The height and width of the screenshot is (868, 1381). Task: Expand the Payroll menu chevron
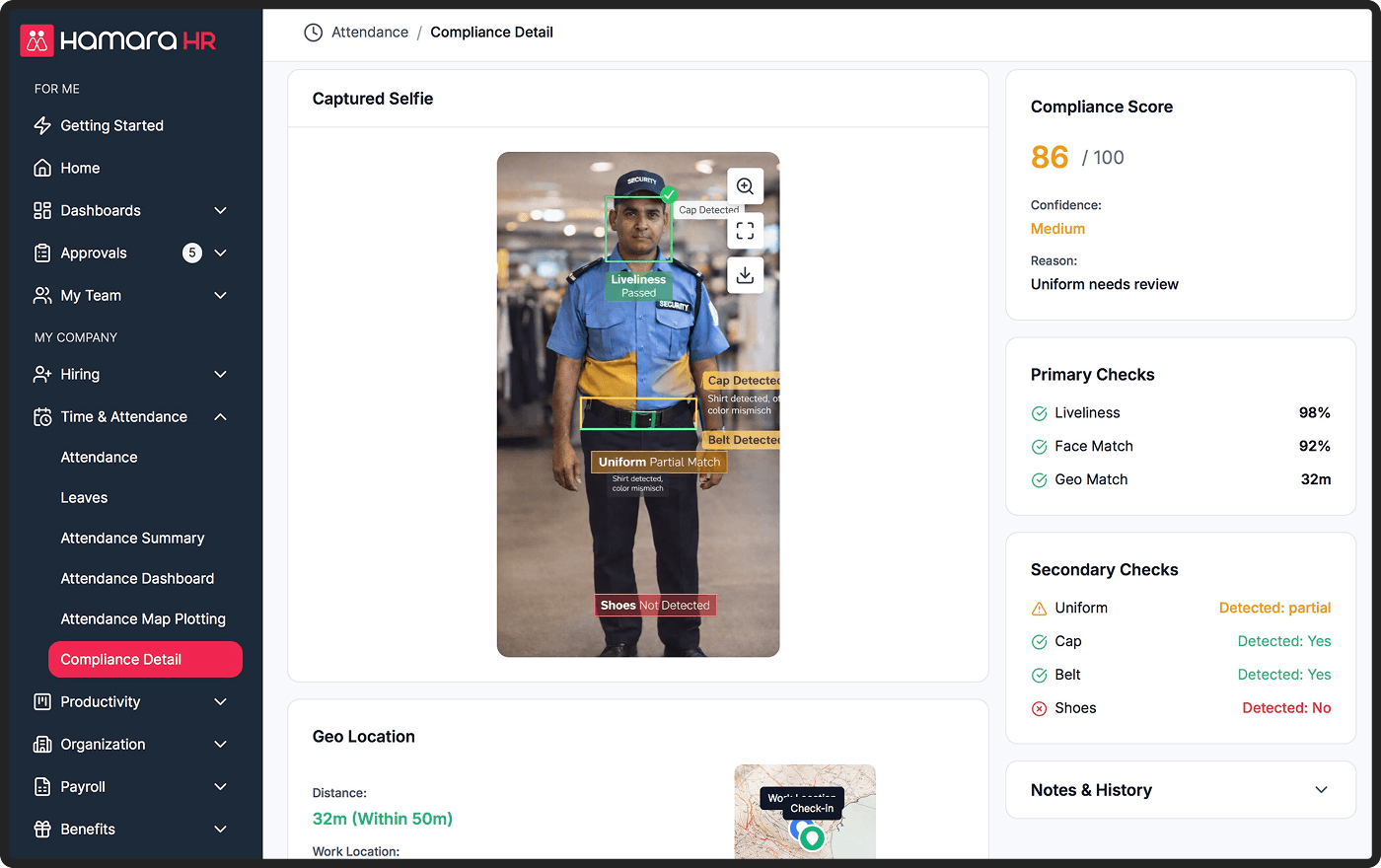(221, 786)
